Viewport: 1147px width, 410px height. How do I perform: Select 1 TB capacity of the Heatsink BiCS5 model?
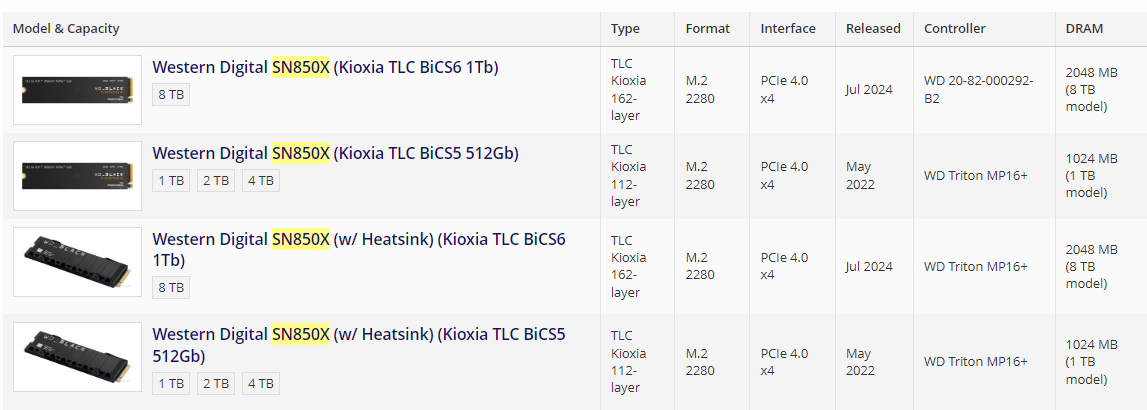(171, 383)
